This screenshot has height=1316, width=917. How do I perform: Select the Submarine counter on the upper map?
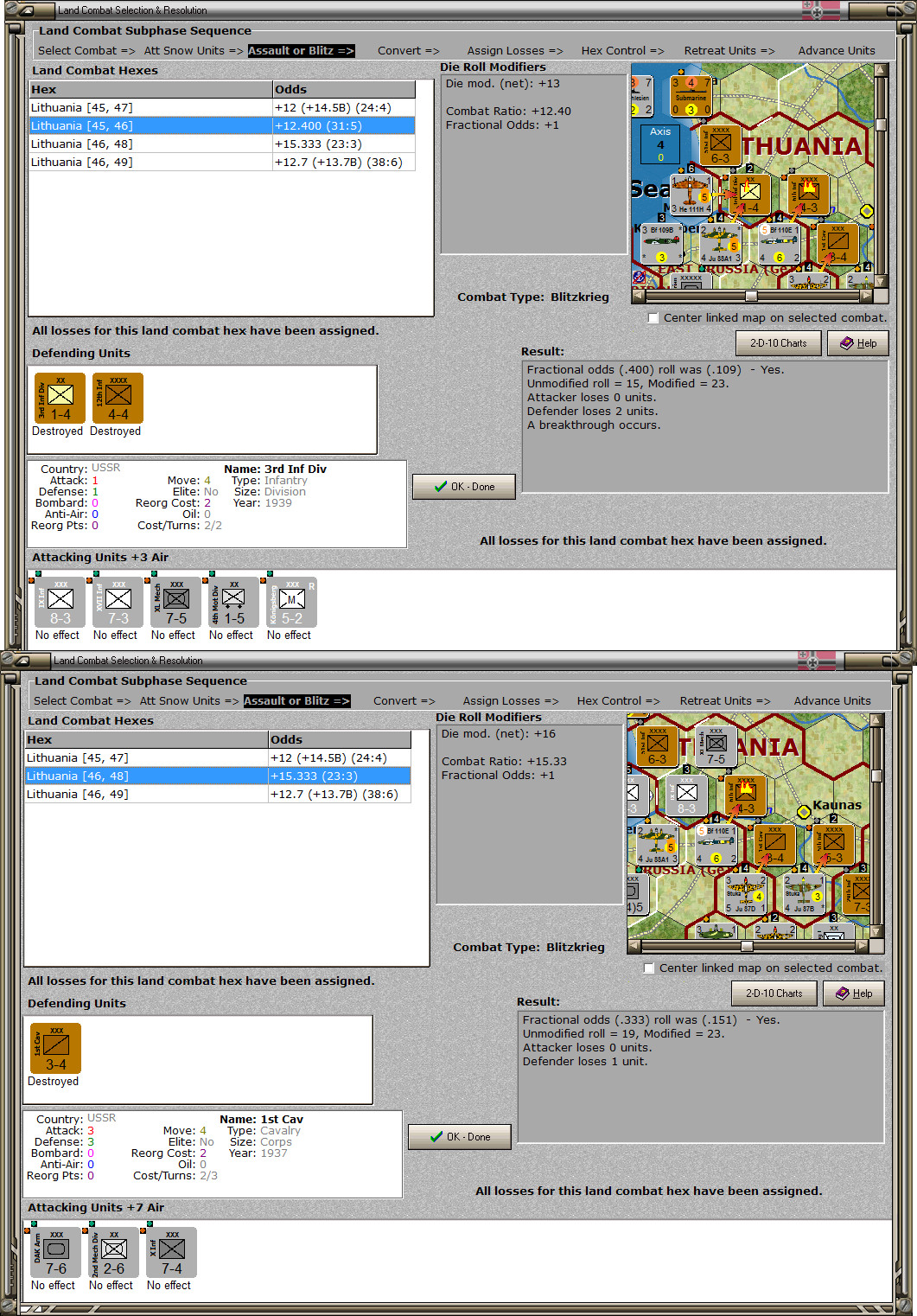tap(691, 95)
